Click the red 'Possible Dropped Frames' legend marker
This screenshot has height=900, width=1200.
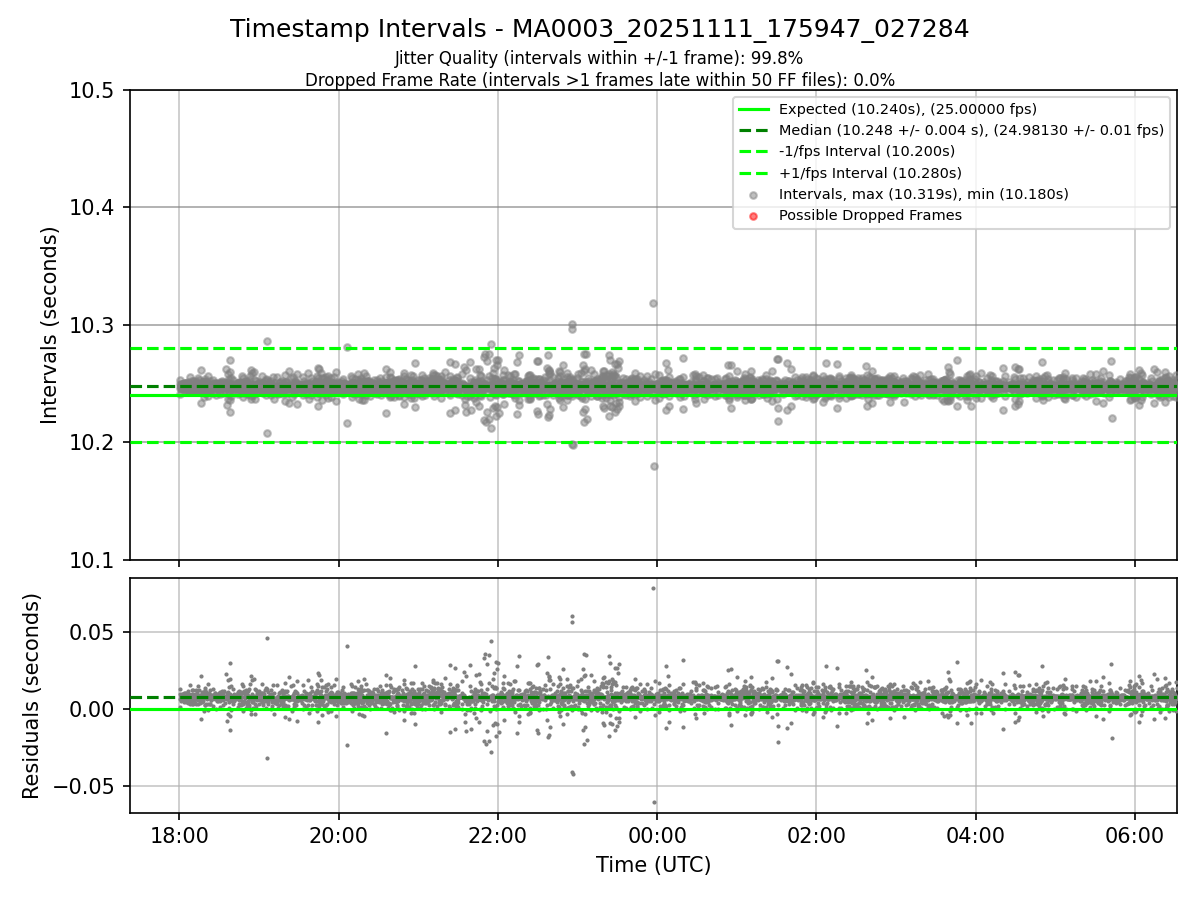(x=754, y=216)
